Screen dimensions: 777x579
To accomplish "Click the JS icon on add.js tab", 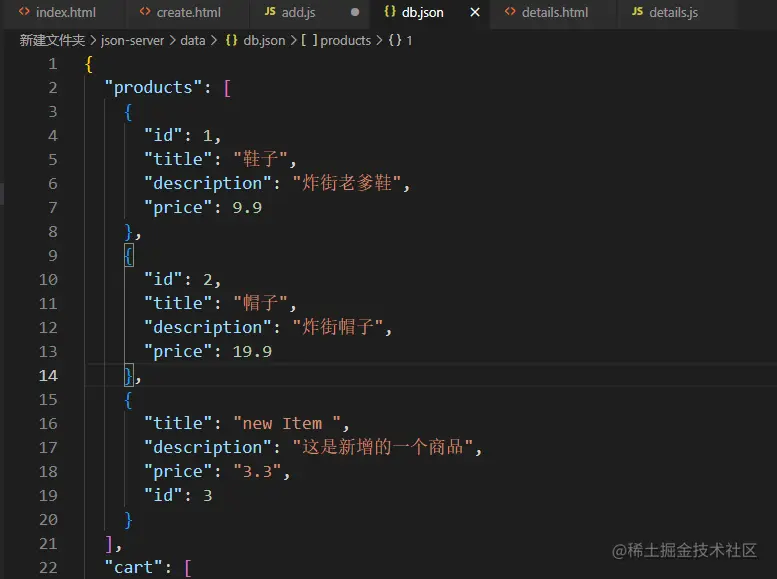I will 270,11.
